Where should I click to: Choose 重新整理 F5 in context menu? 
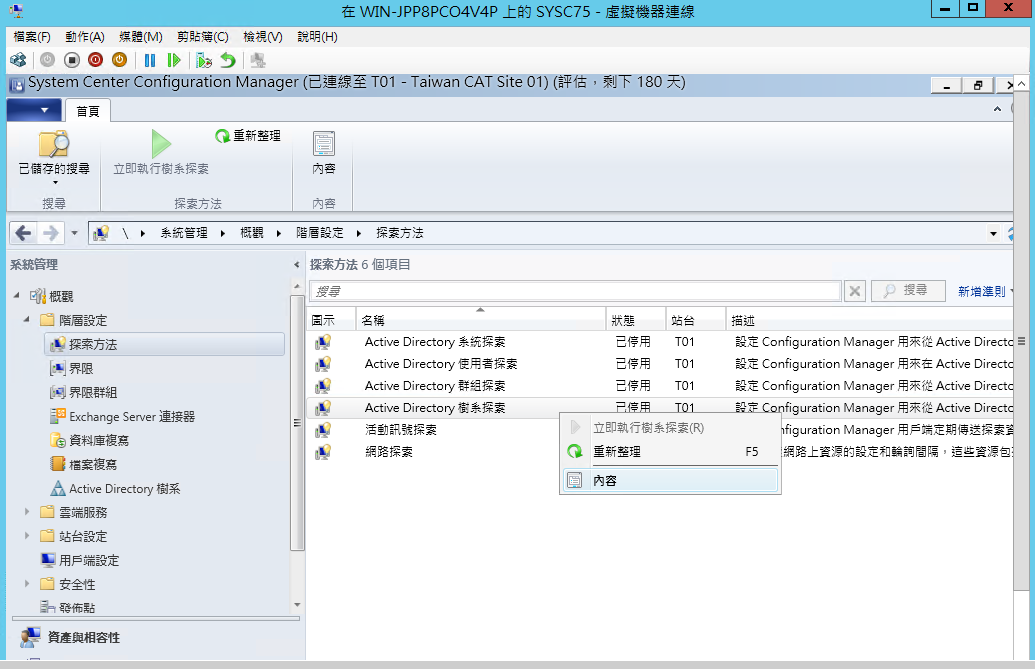point(670,452)
